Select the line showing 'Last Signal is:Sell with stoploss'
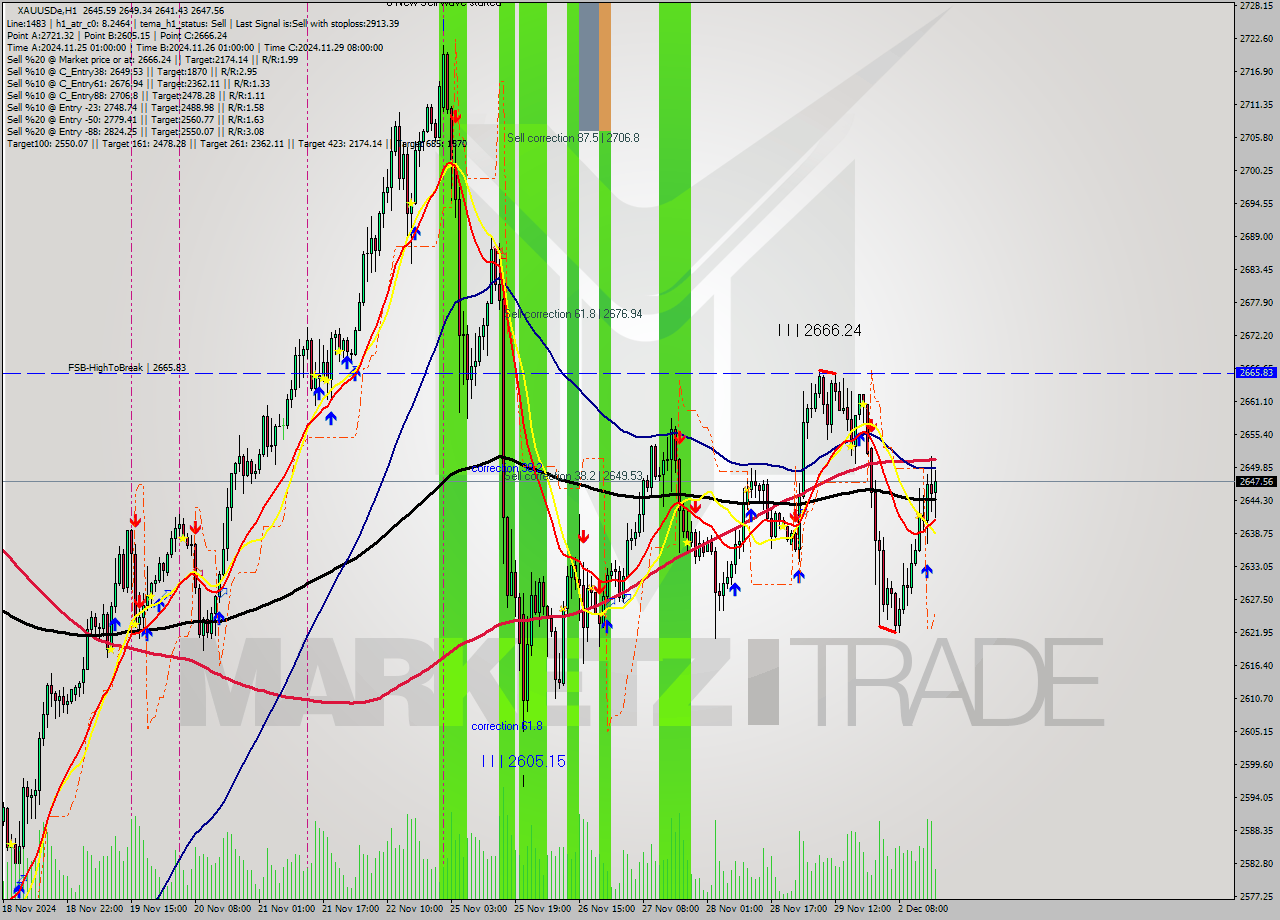Image resolution: width=1280 pixels, height=920 pixels. pyautogui.click(x=201, y=23)
